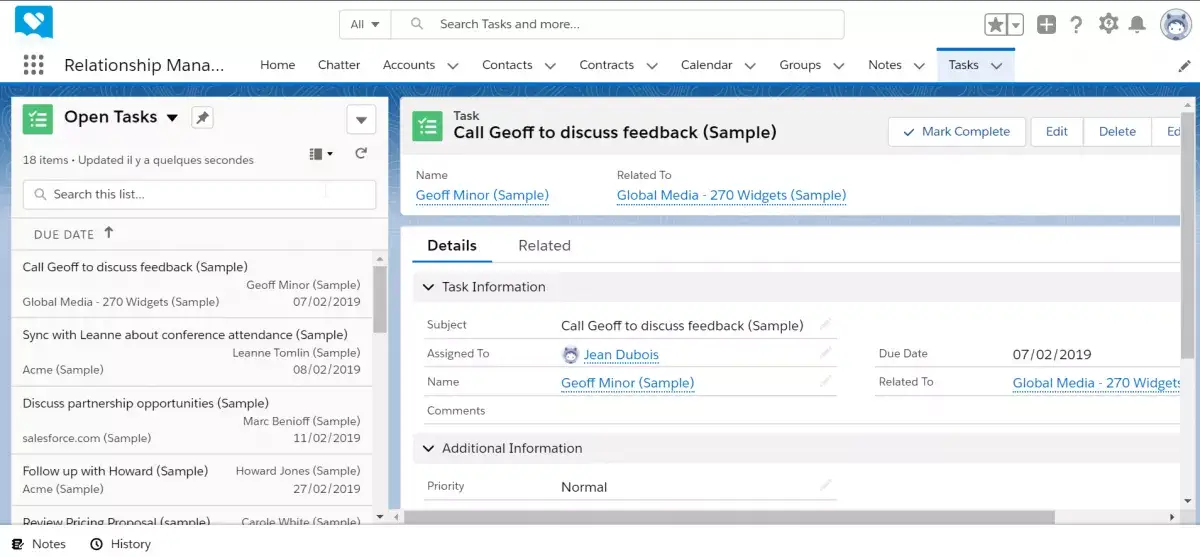
Task: Click the Search Tasks and more field
Action: click(617, 24)
